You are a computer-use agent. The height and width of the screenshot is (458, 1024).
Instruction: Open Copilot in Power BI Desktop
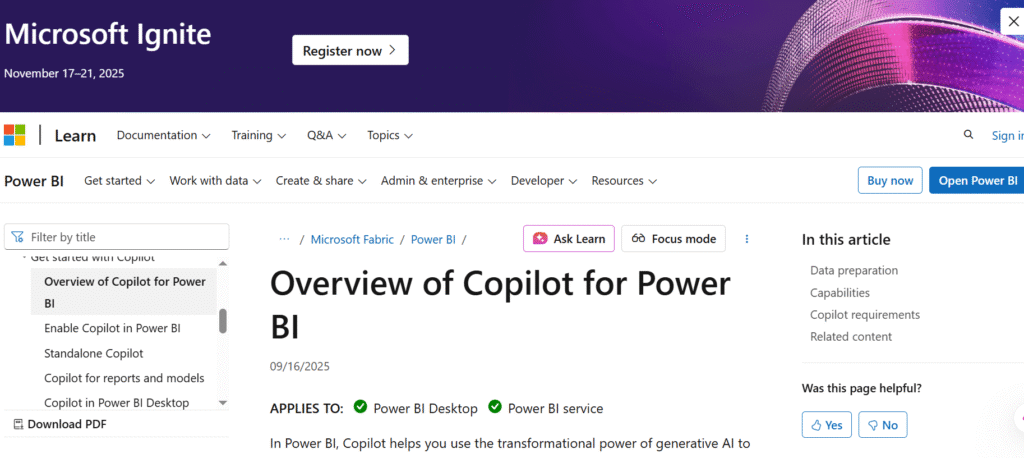pyautogui.click(x=116, y=402)
